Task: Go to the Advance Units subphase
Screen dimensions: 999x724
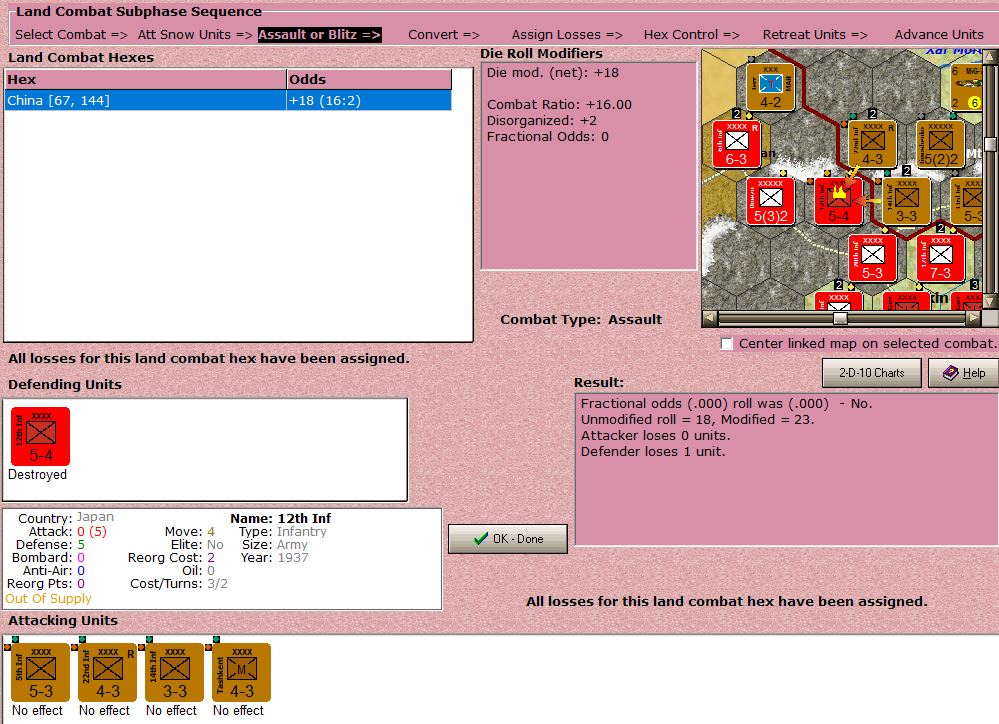Action: 939,34
